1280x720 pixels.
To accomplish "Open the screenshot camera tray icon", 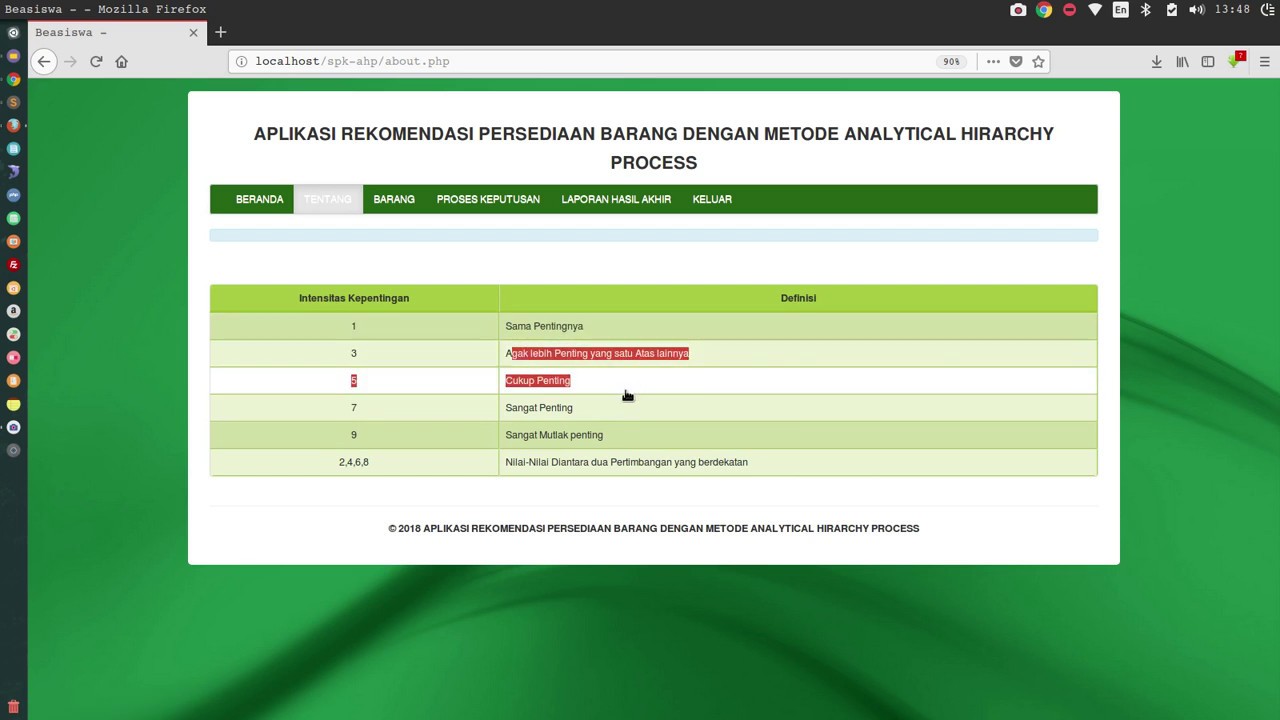I will [1018, 10].
